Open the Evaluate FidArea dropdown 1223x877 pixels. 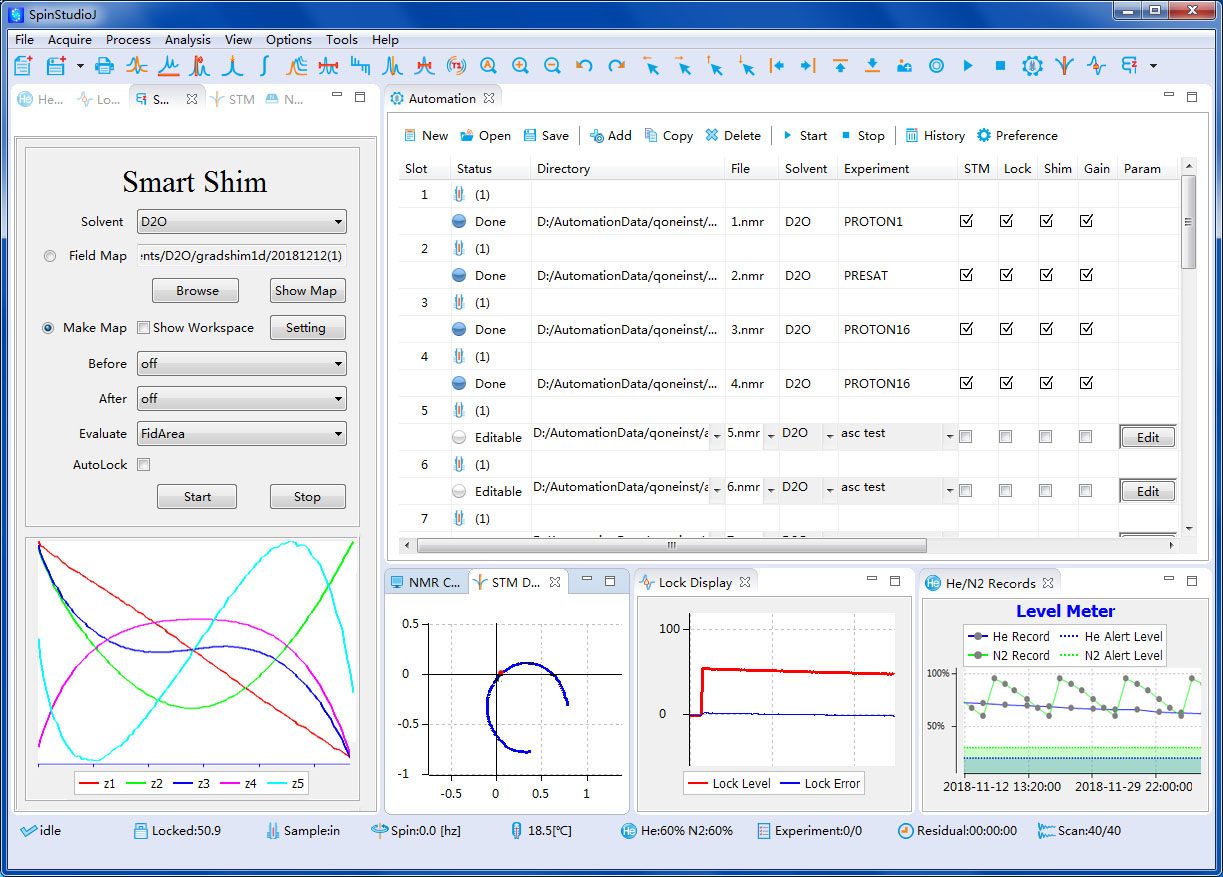pos(242,434)
